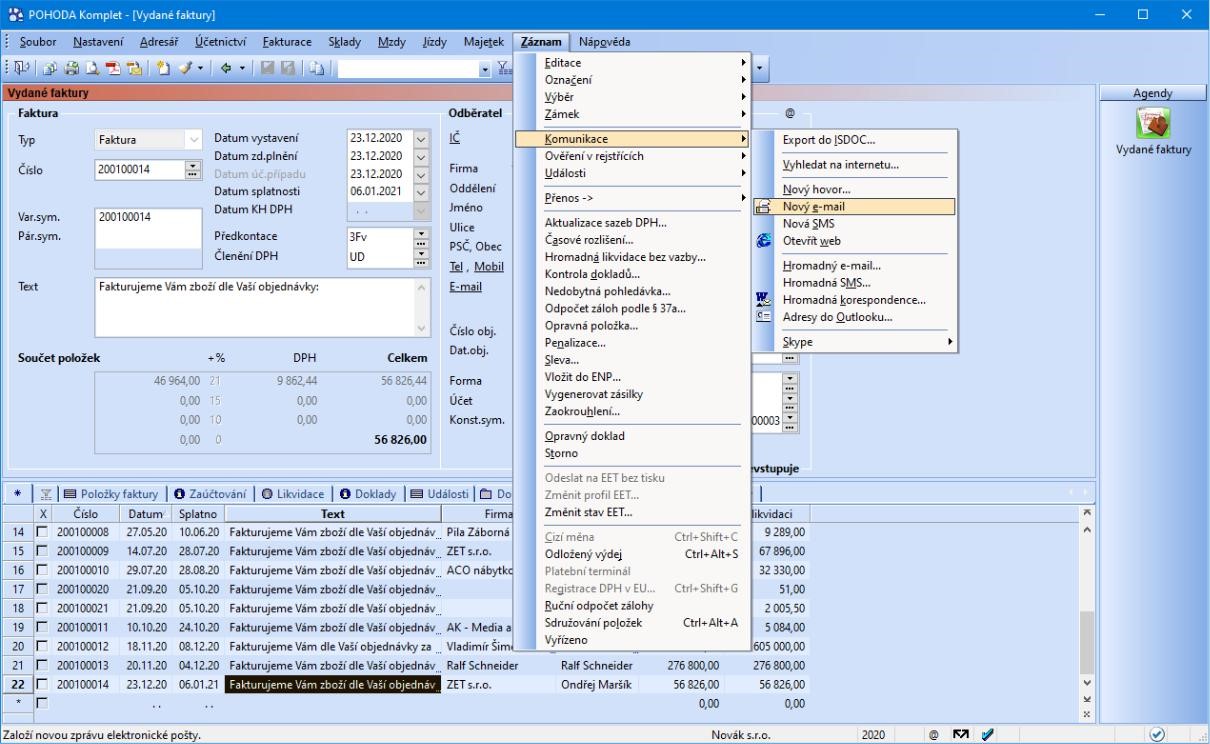The width and height of the screenshot is (1210, 744).
Task: Tick checkbox for invoice 200100014
Action: coord(44,684)
